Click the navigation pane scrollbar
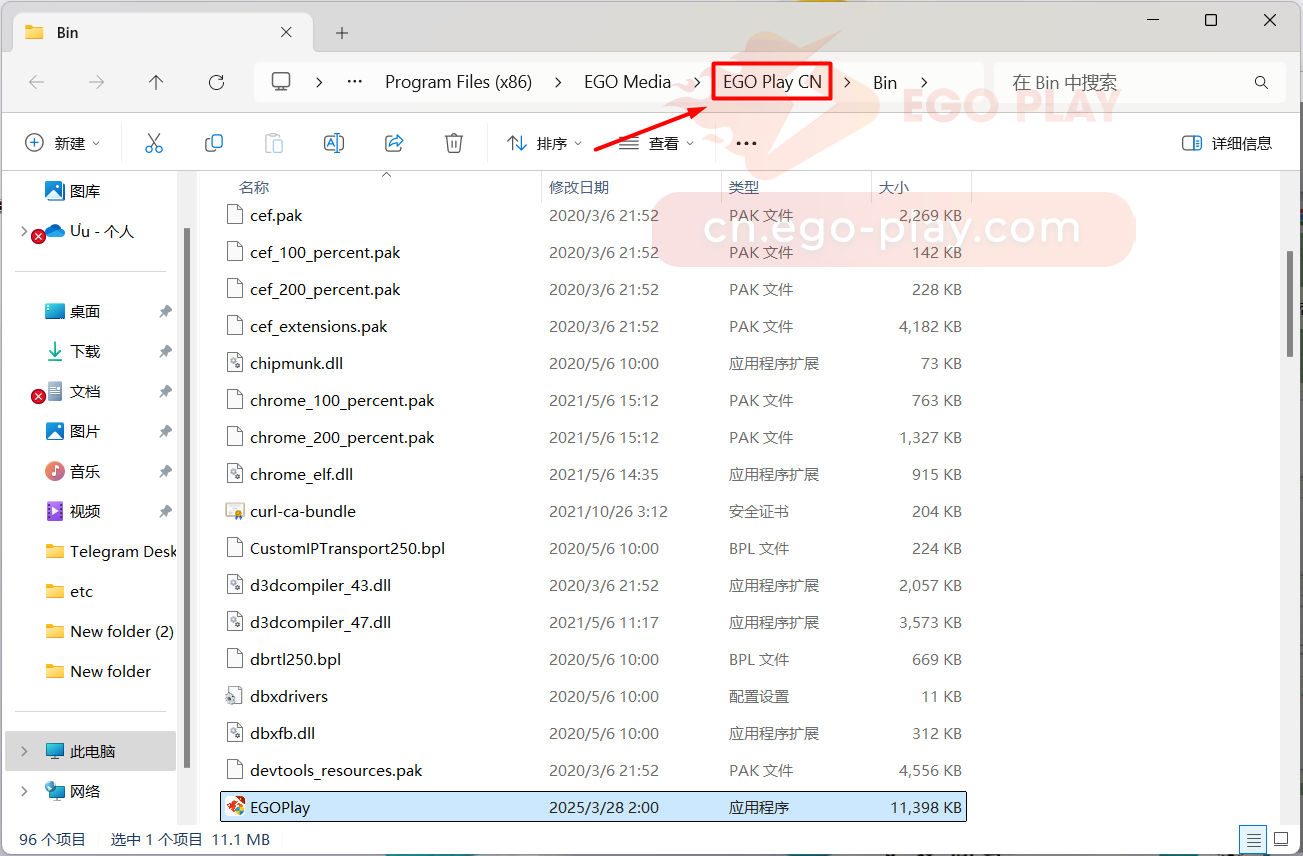 pos(186,497)
